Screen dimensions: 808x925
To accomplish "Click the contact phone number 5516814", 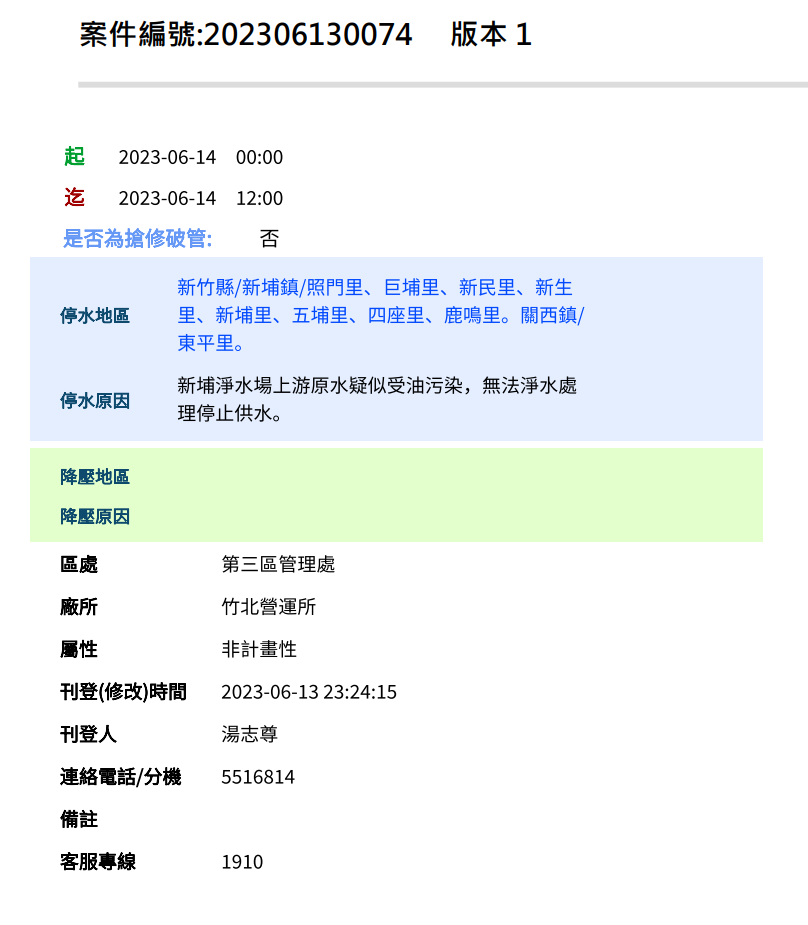I will tap(258, 777).
